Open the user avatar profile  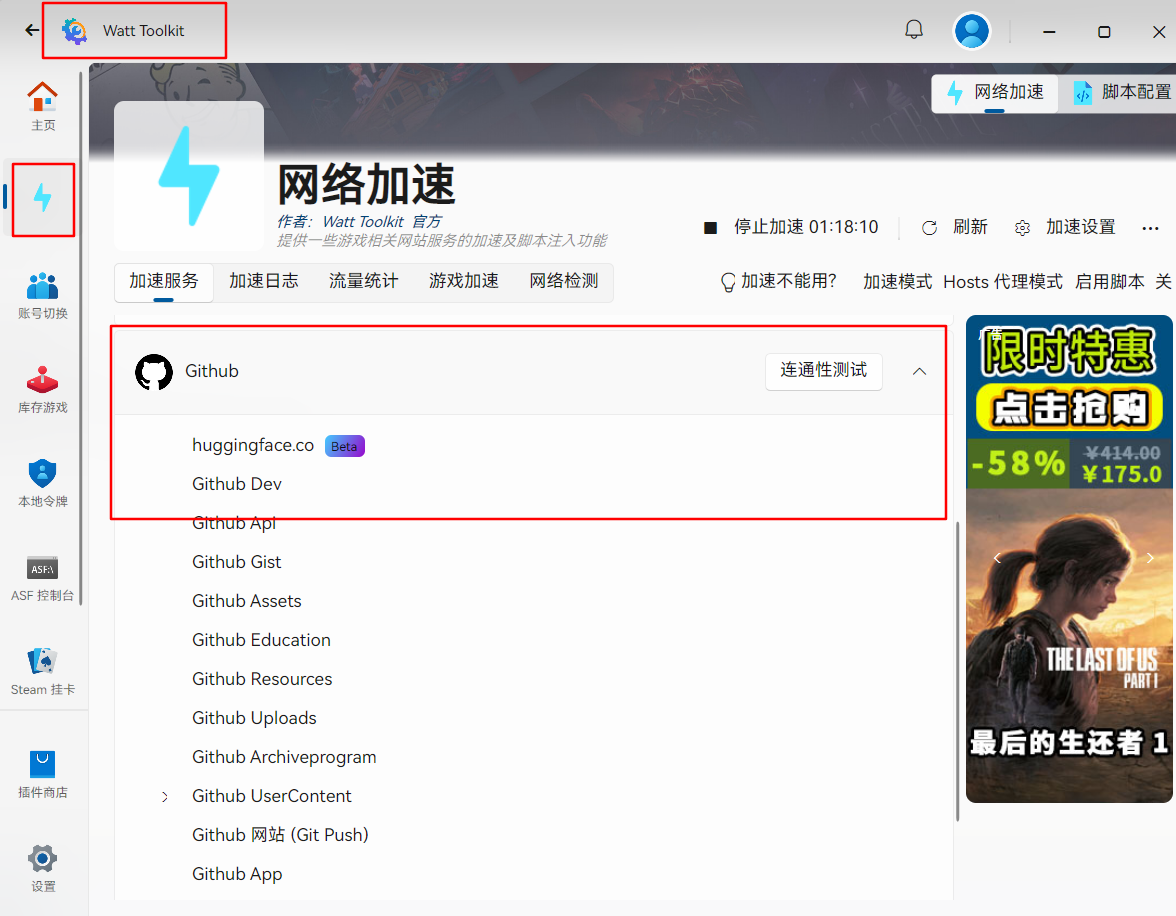pyautogui.click(x=971, y=32)
